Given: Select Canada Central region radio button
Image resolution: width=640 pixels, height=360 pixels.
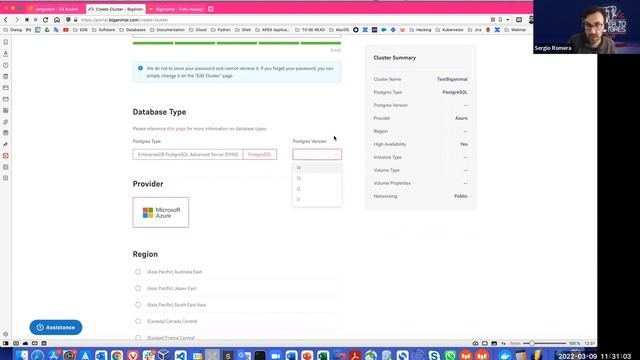Looking at the screenshot, I should 138,321.
